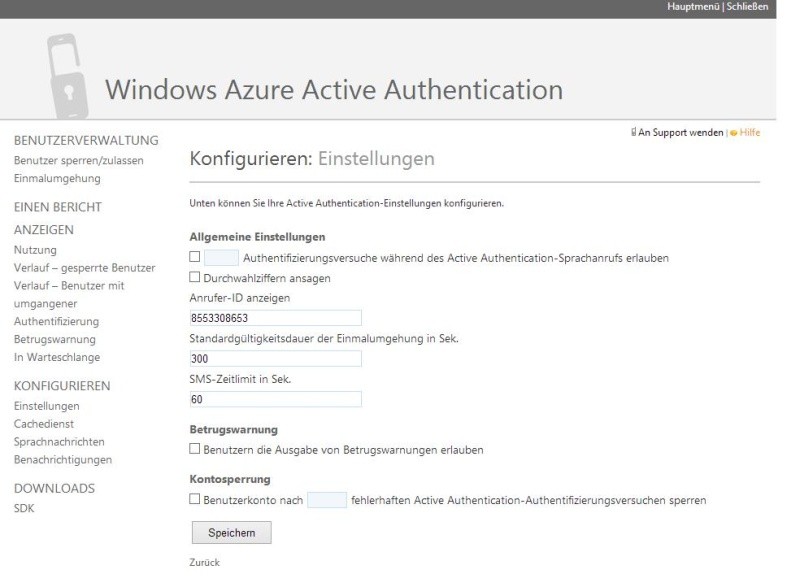The image size is (800, 587).
Task: Select the Standardgültigkeitsdauer field showing 300
Action: 275,358
